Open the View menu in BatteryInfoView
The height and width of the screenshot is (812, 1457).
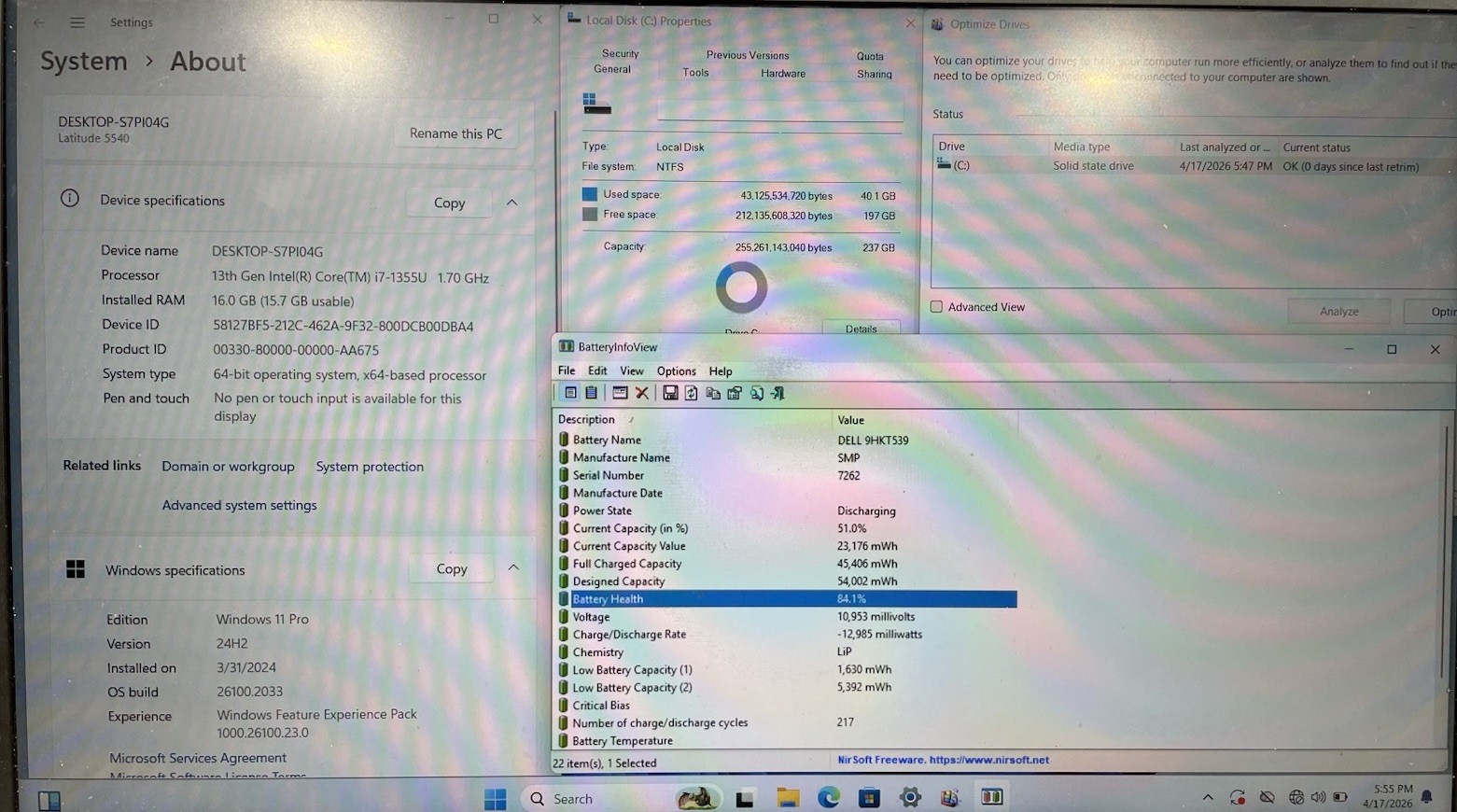point(632,371)
